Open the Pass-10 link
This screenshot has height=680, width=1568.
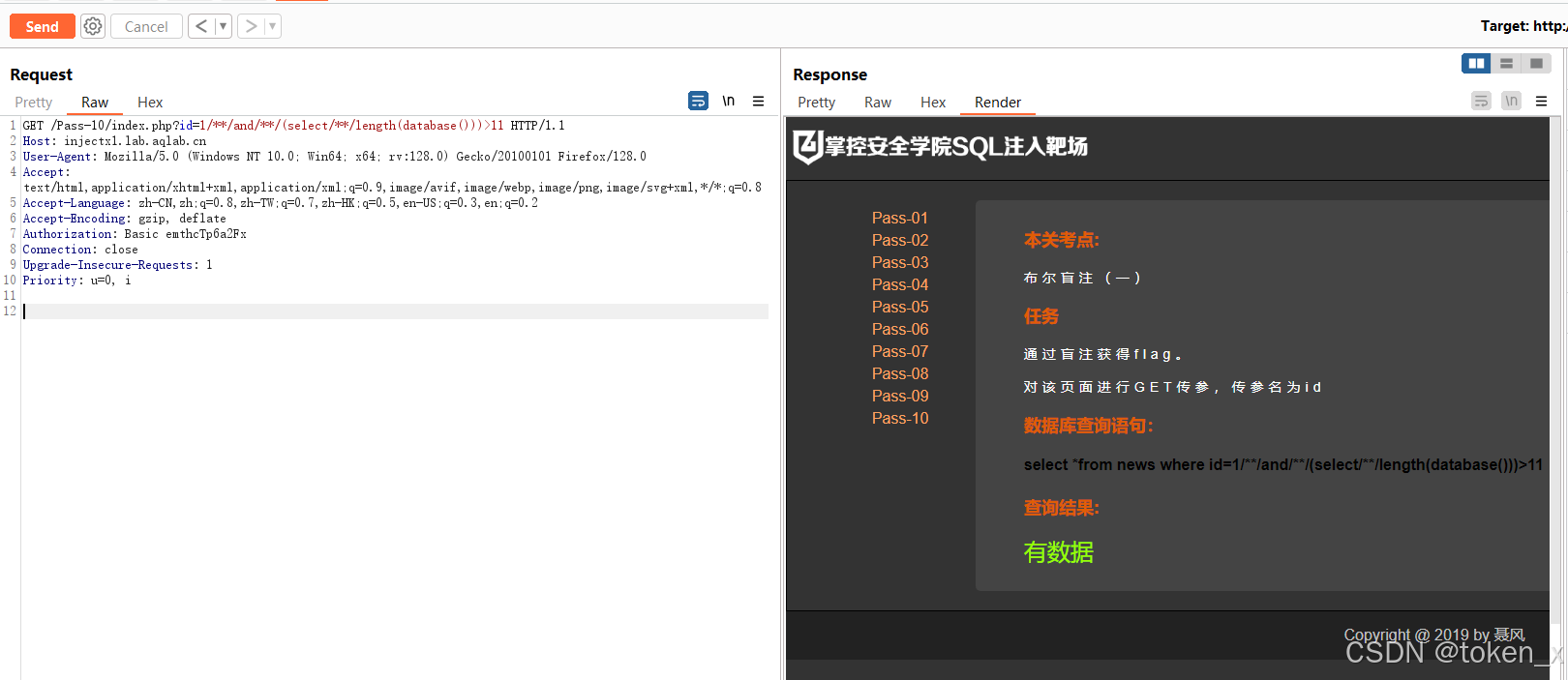[899, 419]
